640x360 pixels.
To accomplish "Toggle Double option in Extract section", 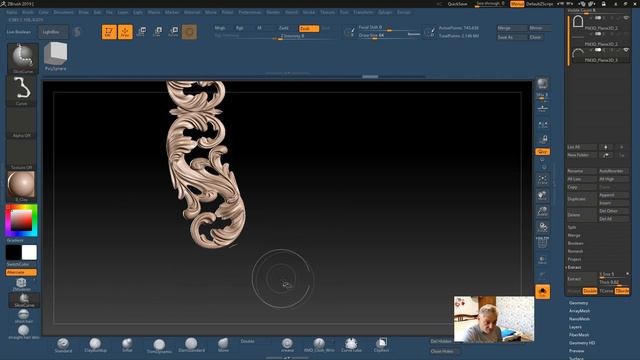I will coord(590,291).
